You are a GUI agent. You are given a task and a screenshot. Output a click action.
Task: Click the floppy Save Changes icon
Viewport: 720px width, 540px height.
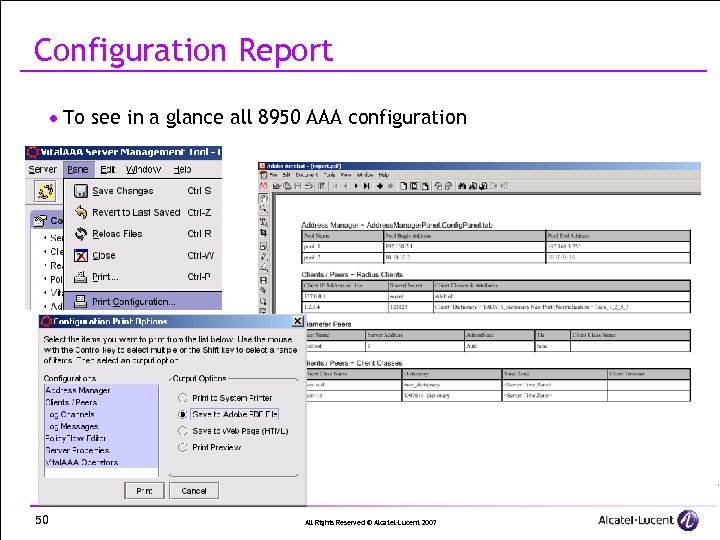(x=81, y=191)
